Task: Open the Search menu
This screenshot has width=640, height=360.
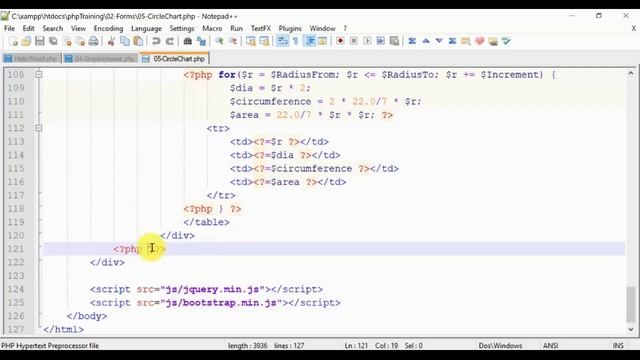Action: coord(53,29)
